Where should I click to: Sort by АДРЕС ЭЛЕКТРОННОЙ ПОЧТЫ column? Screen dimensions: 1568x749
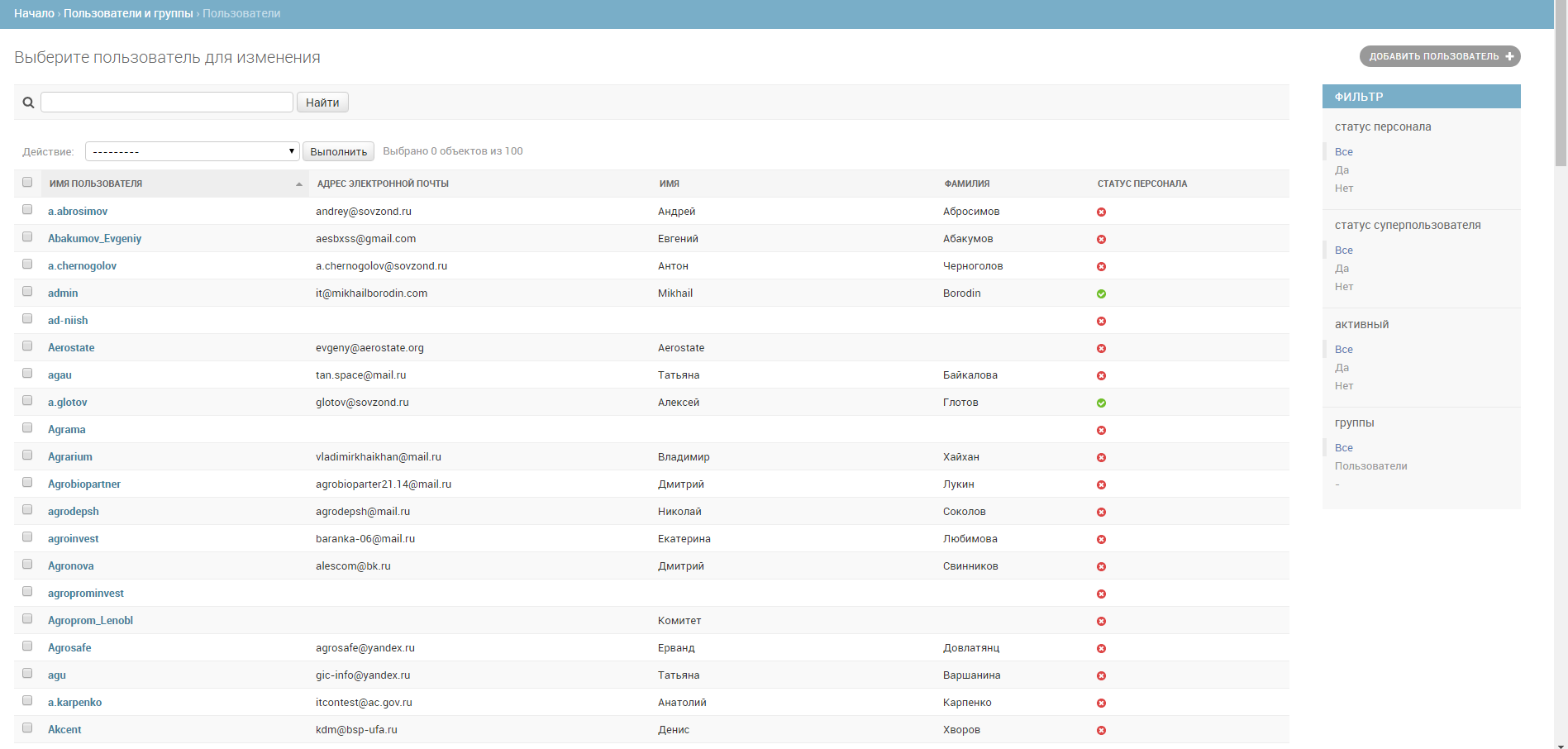(383, 184)
